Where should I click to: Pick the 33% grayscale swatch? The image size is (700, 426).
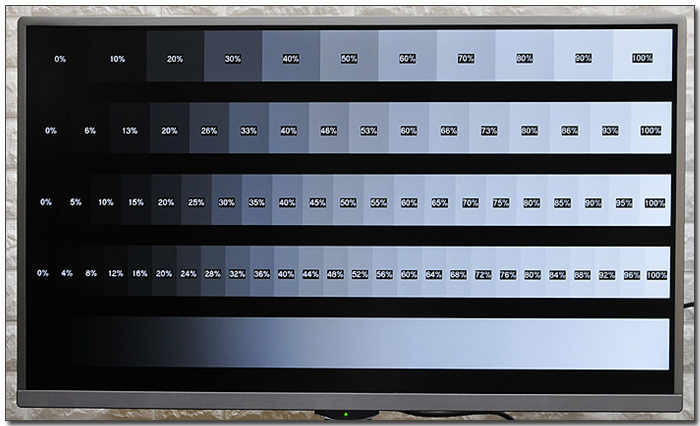point(249,130)
